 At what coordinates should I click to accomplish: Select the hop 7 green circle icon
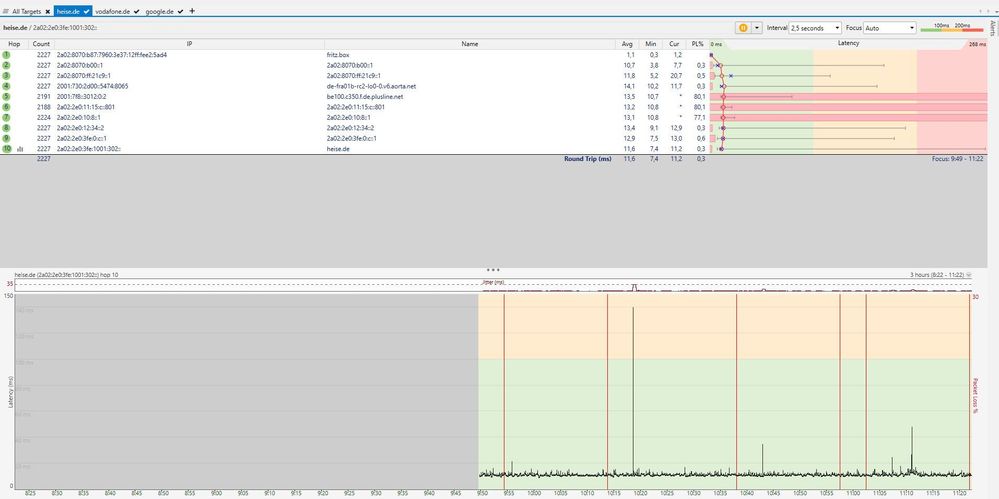tap(6, 117)
